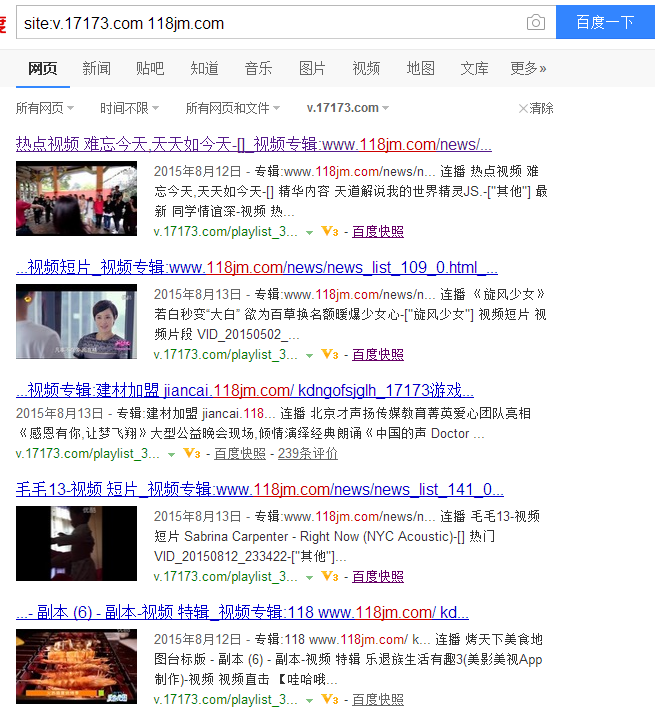Viewport: 655px width, 713px height.
Task: Select the 网页 tab
Action: [x=43, y=69]
